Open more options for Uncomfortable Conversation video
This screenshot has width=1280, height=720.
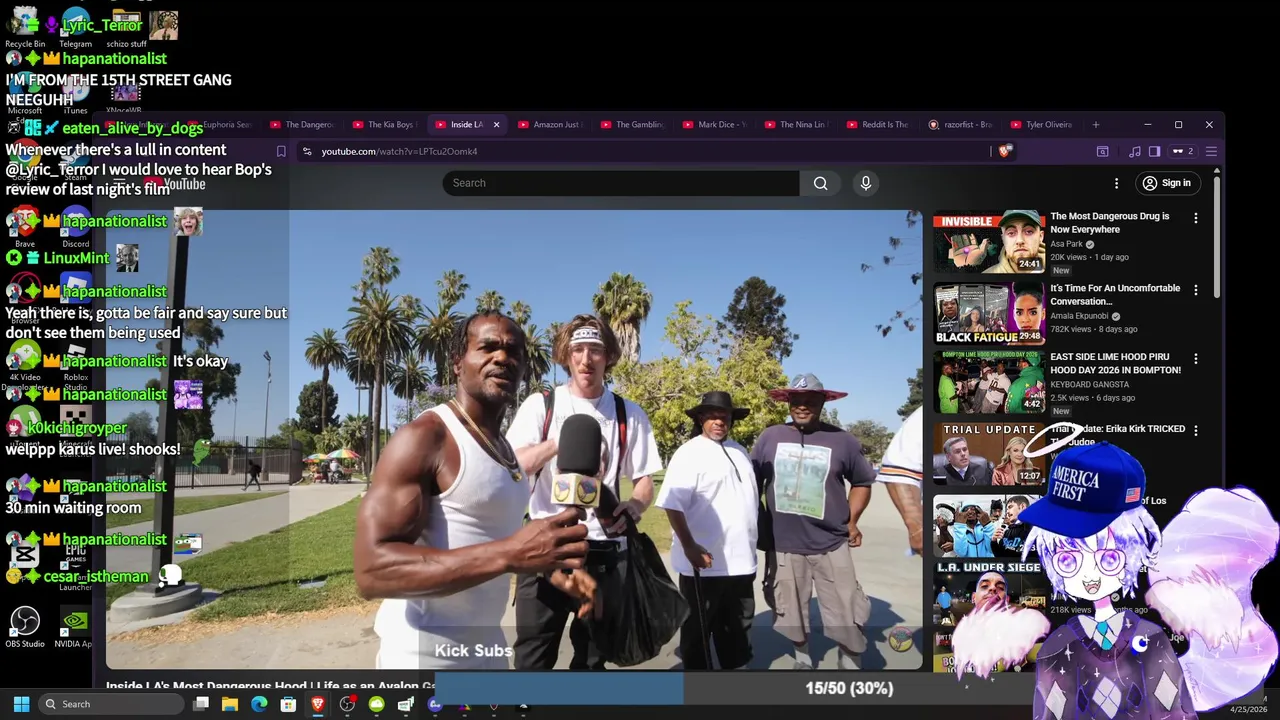point(1196,290)
